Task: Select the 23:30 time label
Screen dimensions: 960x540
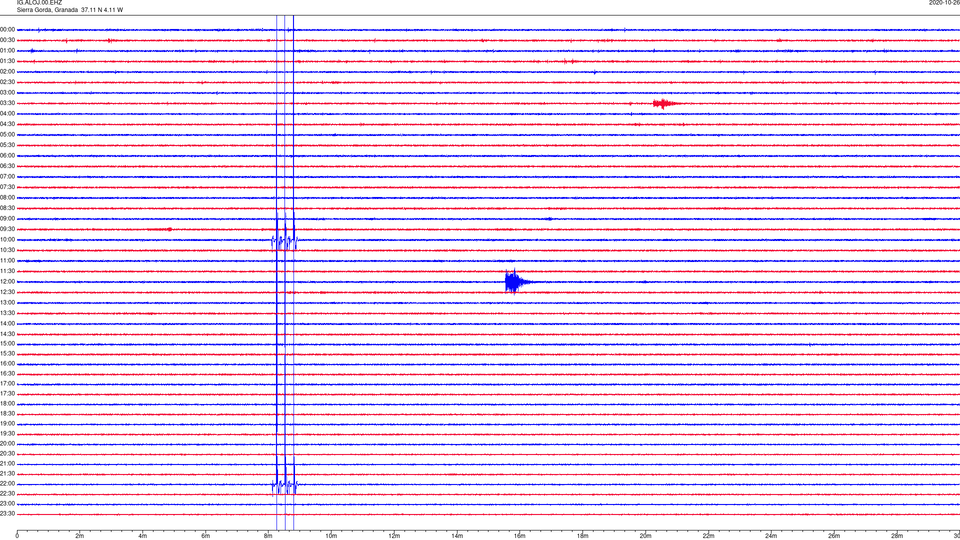Action: [x=7, y=514]
